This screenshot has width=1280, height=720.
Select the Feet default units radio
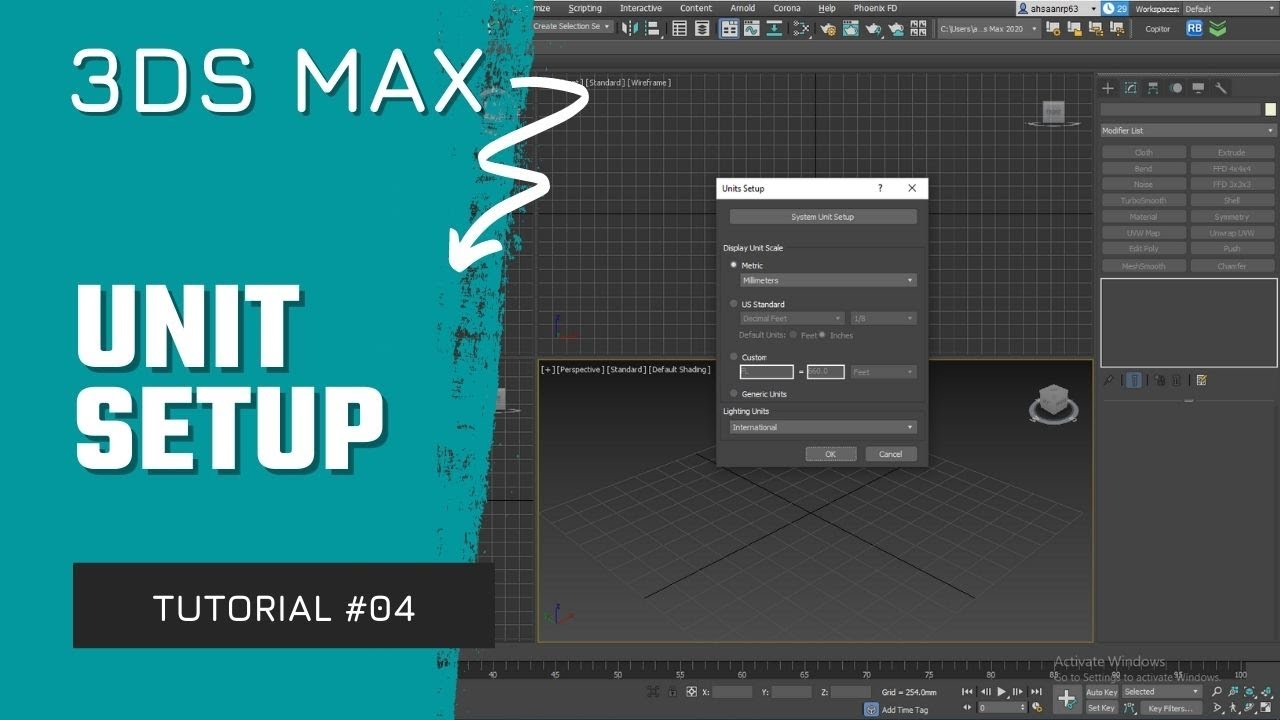794,335
